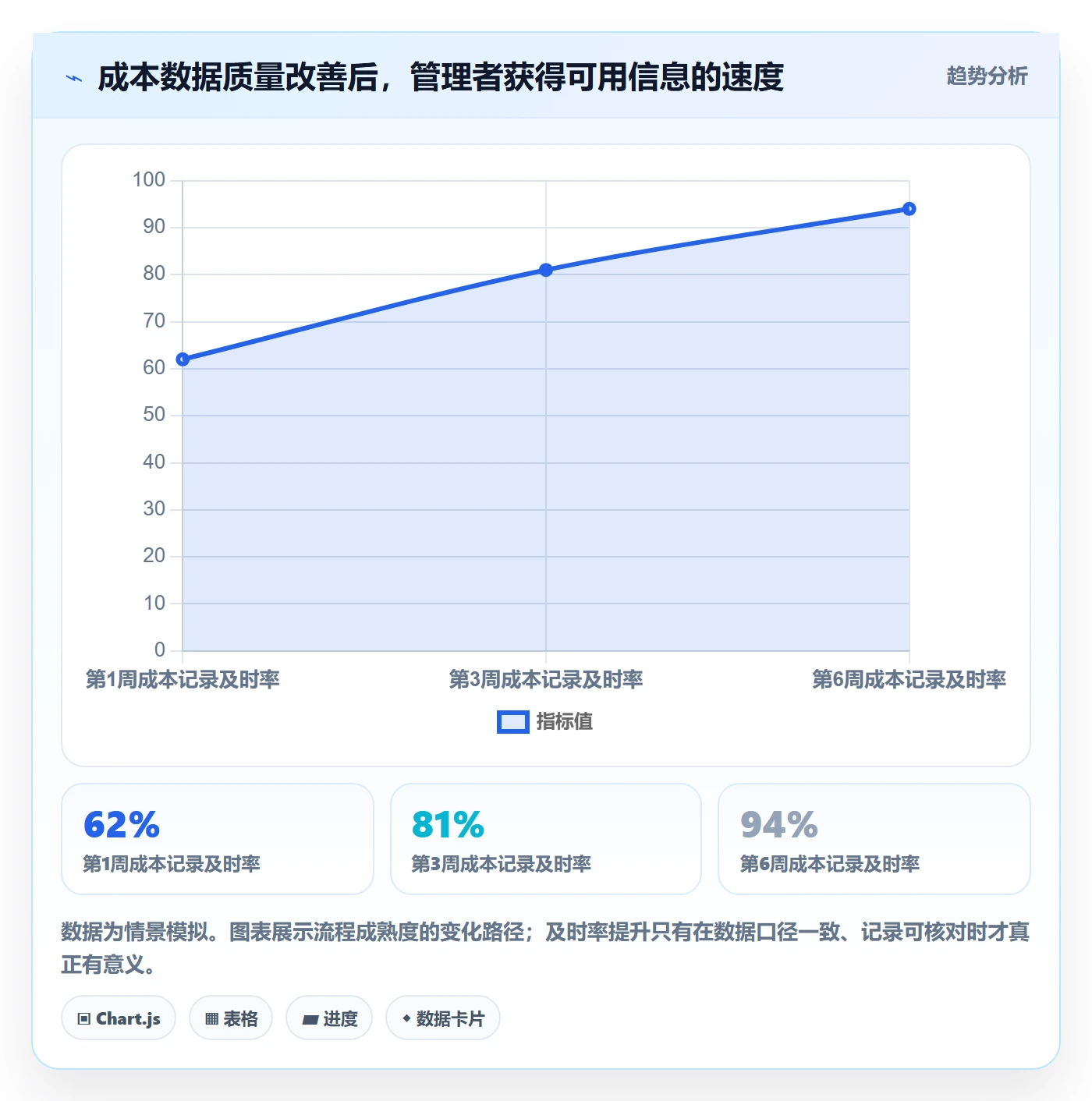Click the Chart.js tag chip
This screenshot has width=1092, height=1101.
click(119, 1018)
